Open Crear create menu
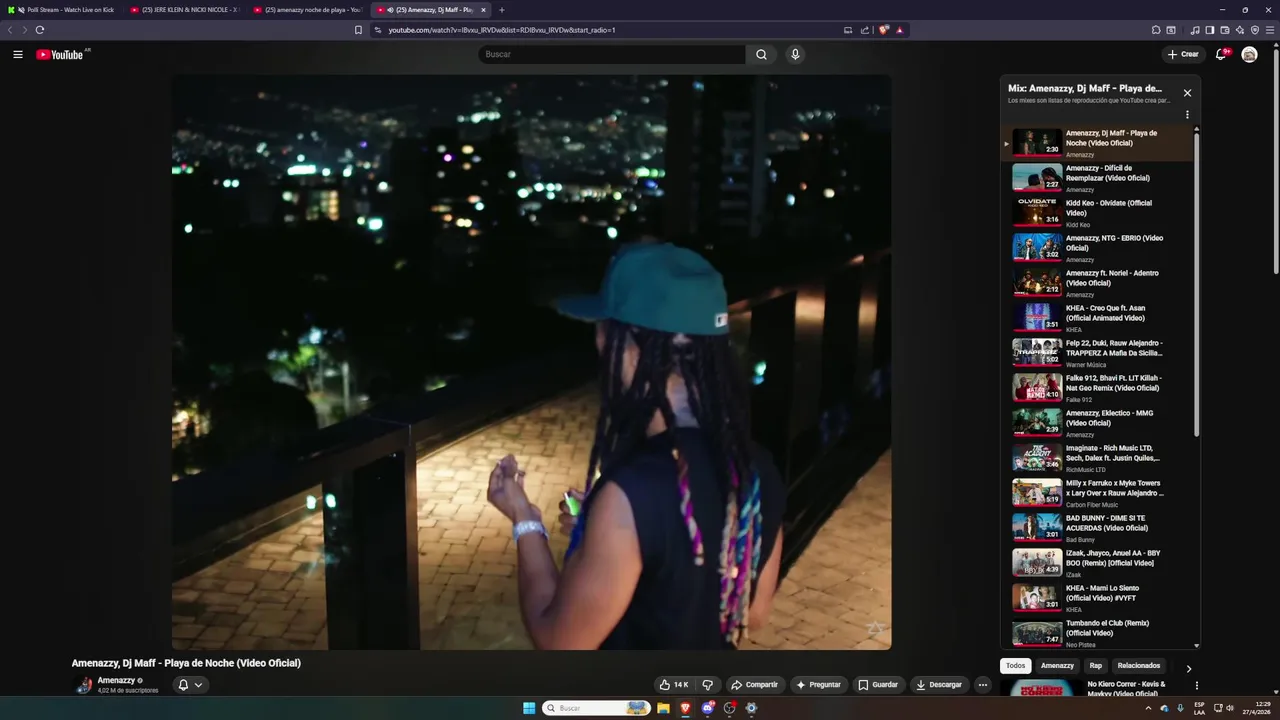 (x=1183, y=54)
